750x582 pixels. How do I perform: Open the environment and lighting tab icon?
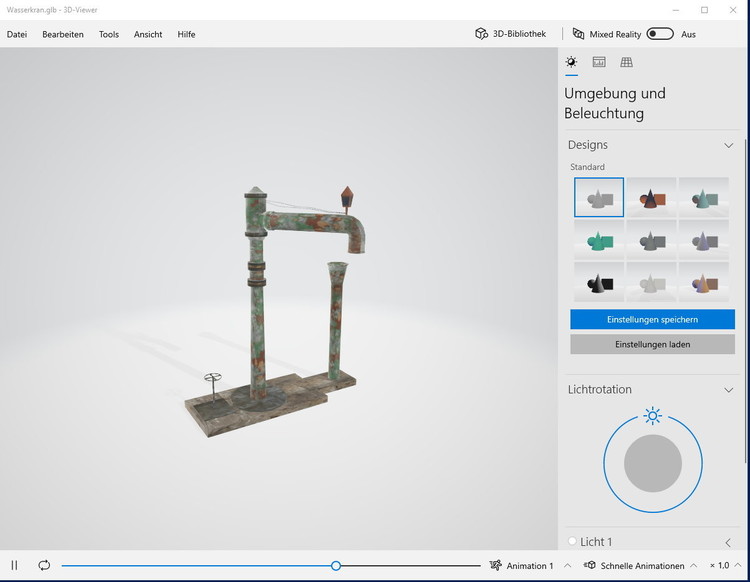click(571, 62)
